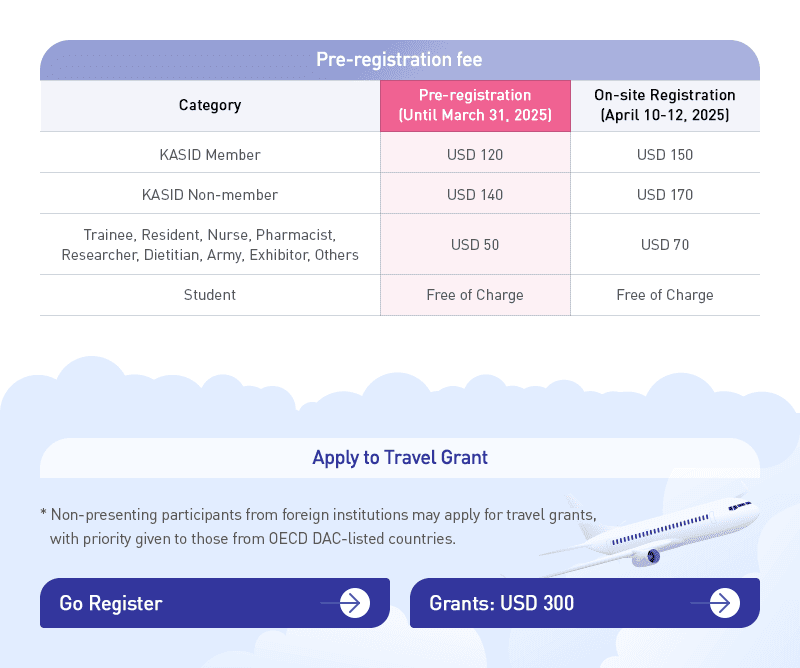This screenshot has width=800, height=668.
Task: Select the On-site Registration column header
Action: (665, 106)
